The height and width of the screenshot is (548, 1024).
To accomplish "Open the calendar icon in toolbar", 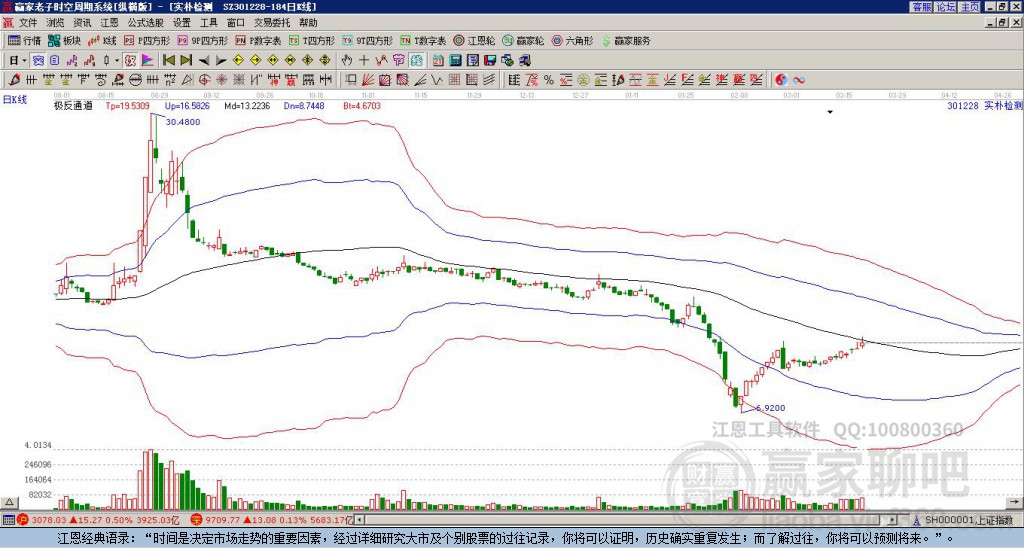I will [x=438, y=61].
